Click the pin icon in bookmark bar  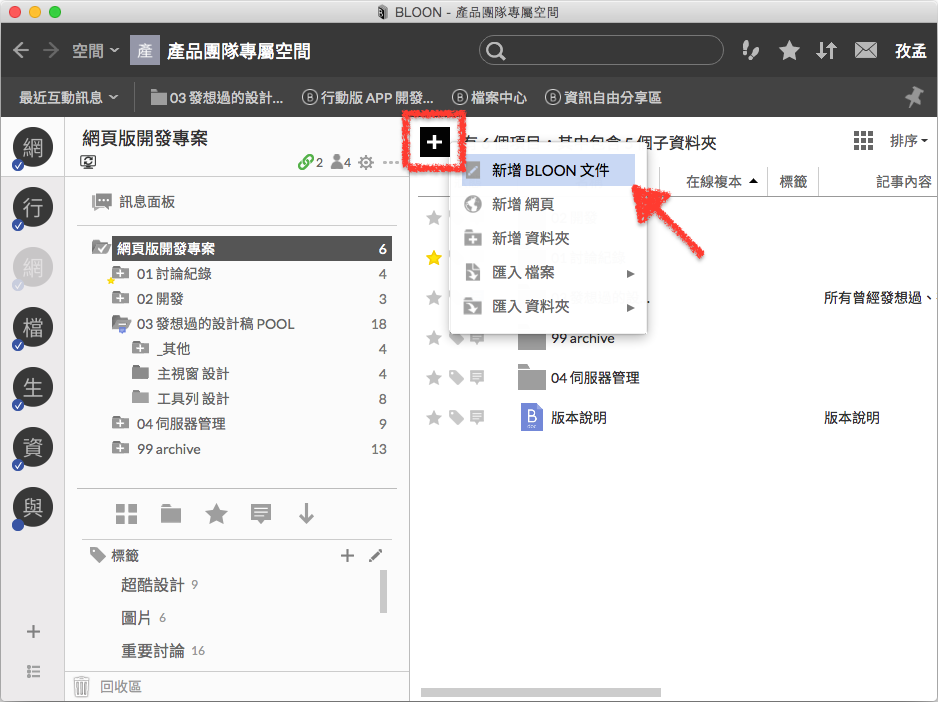[914, 96]
